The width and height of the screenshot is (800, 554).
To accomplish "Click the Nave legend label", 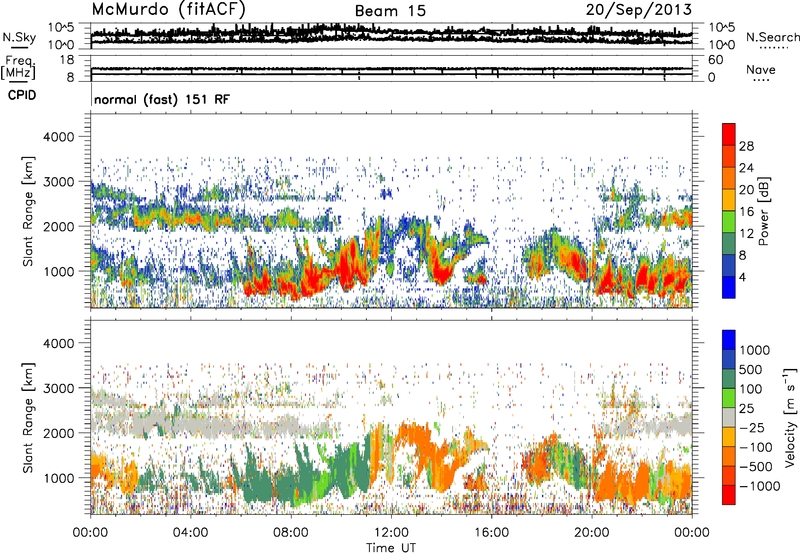I will click(x=760, y=70).
